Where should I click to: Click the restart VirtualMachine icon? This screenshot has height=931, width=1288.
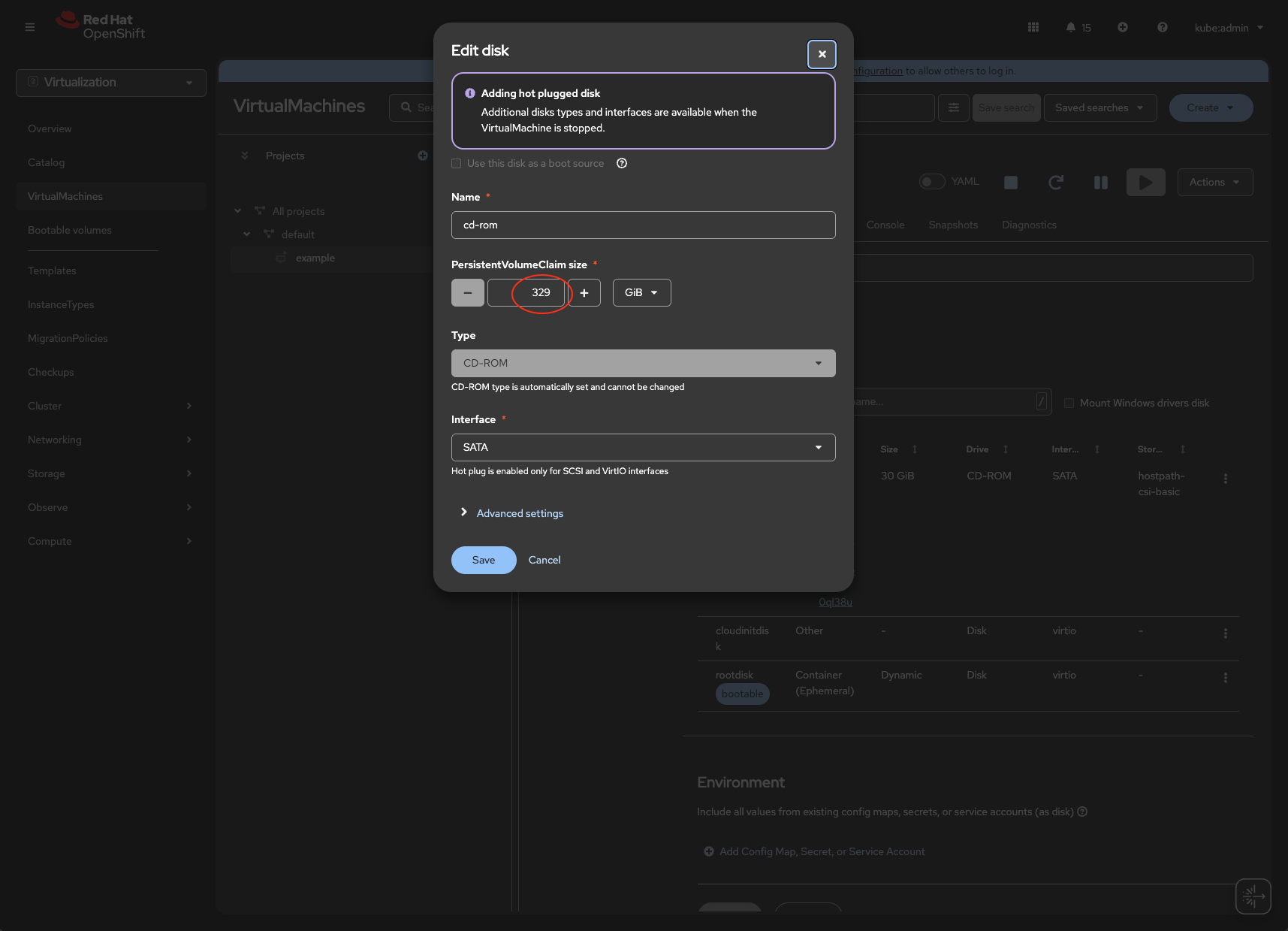click(1055, 183)
